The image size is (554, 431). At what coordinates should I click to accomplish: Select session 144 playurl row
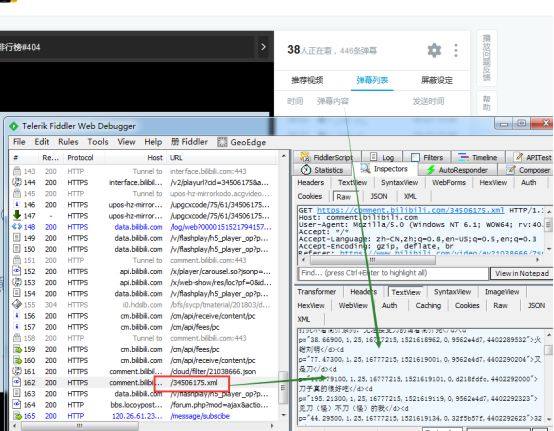tap(144, 183)
